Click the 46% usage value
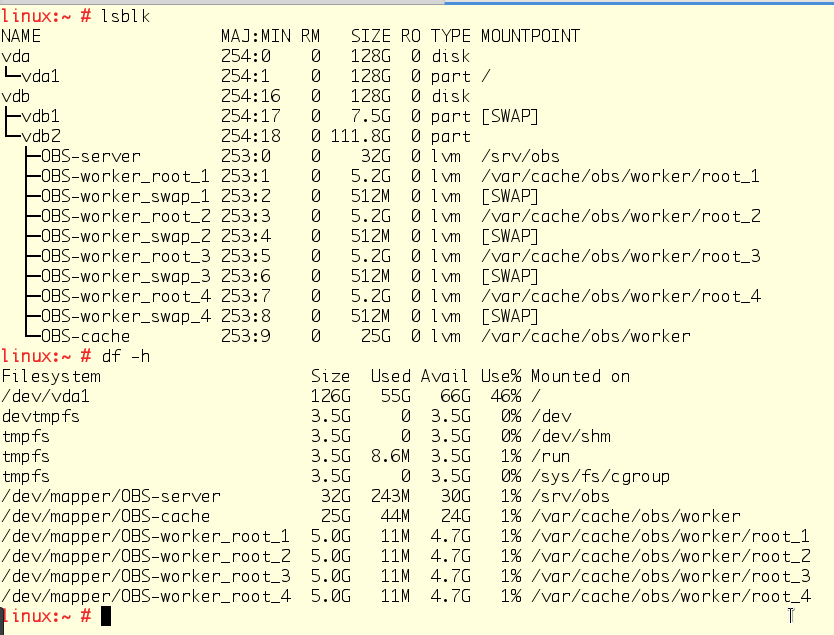 point(506,396)
